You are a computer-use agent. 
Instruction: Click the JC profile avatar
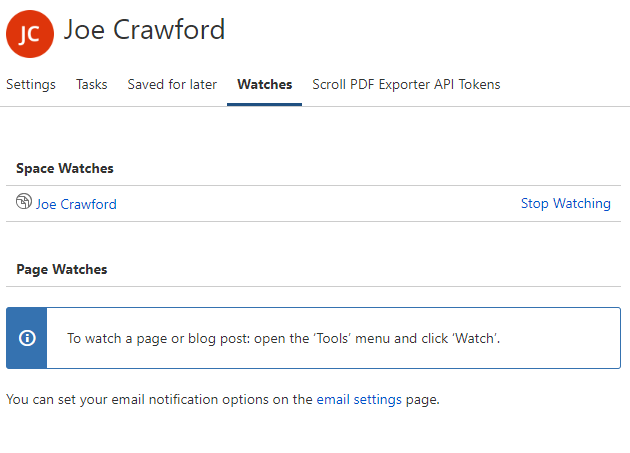point(30,34)
